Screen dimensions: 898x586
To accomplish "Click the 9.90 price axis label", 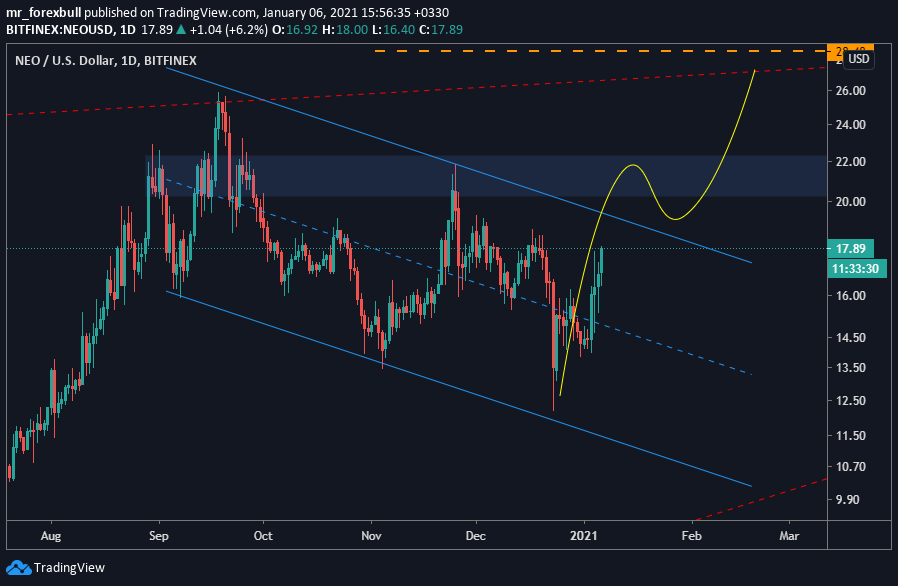I will [x=848, y=500].
